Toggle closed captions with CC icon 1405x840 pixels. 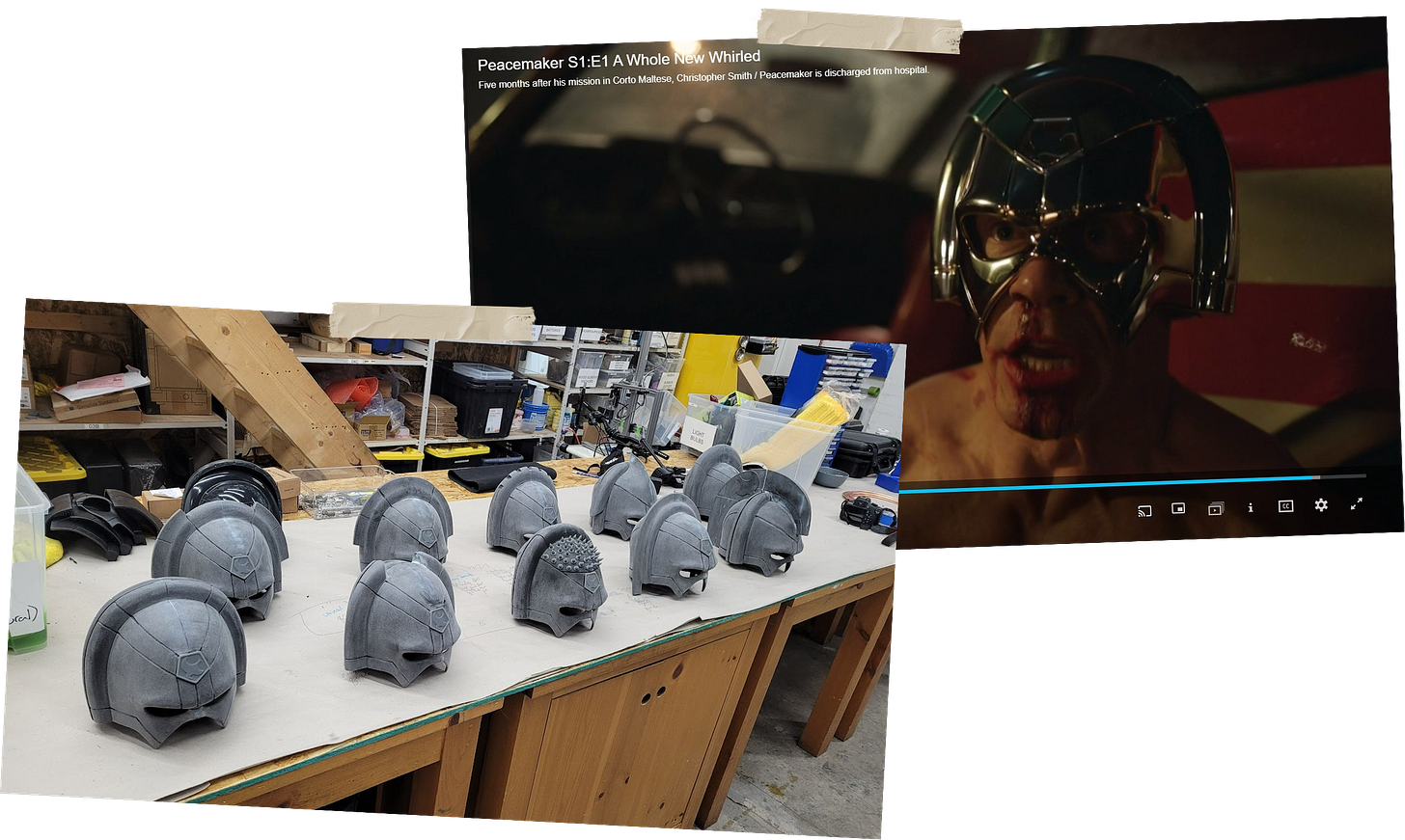1285,505
